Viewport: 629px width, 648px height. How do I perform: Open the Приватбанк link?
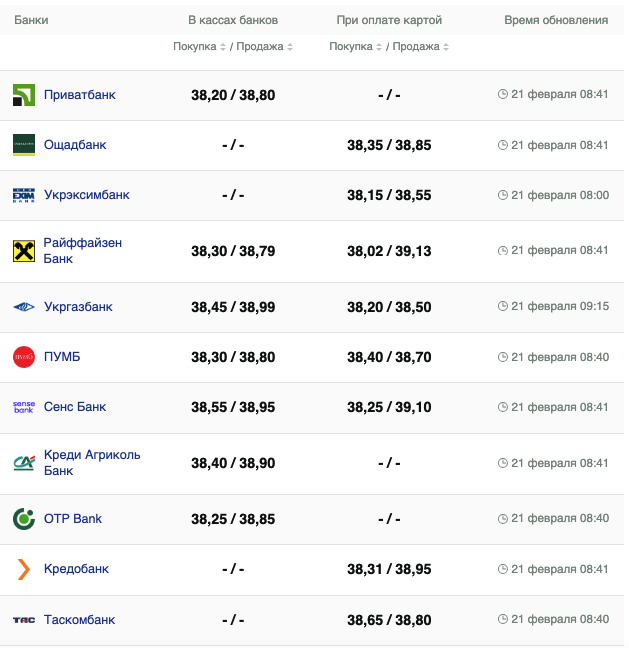click(x=80, y=95)
